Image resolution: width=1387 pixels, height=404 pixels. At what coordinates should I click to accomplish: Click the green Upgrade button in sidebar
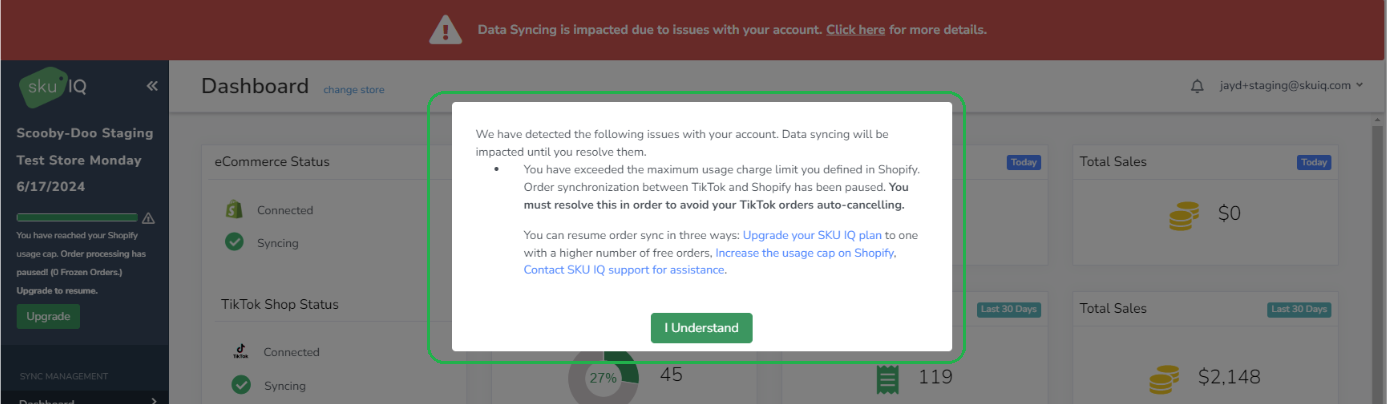coord(48,316)
